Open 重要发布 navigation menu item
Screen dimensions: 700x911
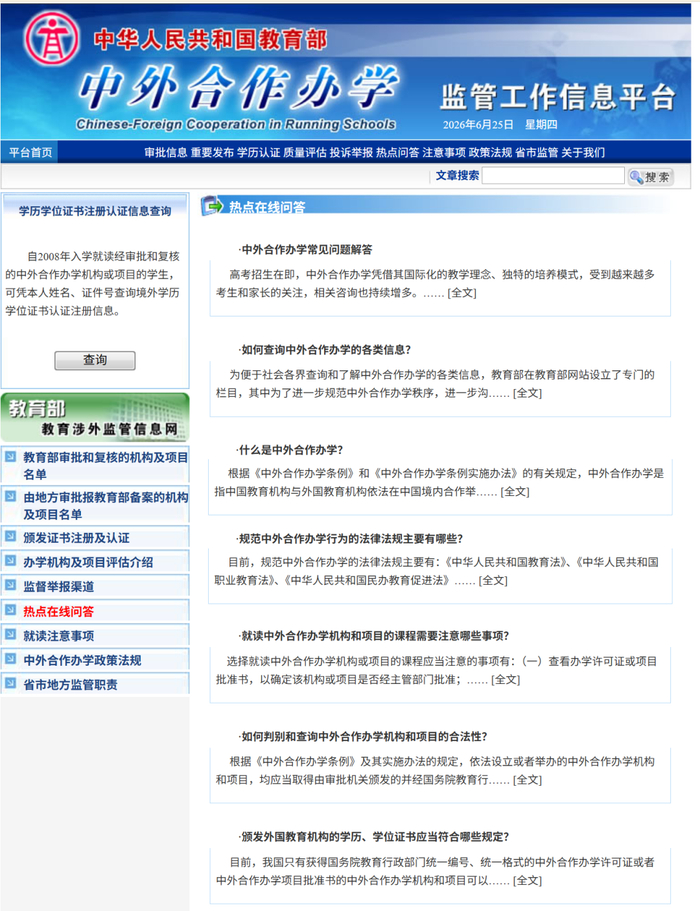pos(212,152)
